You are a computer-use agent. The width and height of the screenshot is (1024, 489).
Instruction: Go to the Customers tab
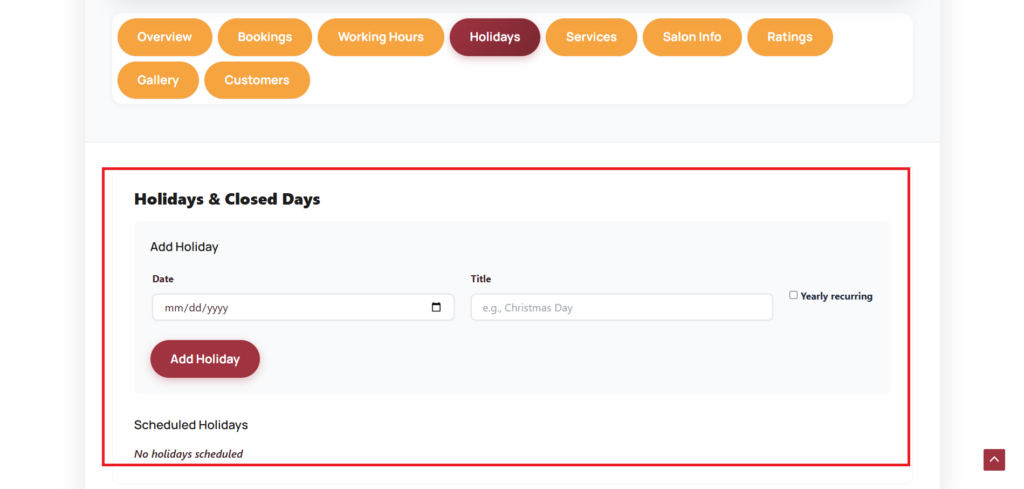(257, 80)
